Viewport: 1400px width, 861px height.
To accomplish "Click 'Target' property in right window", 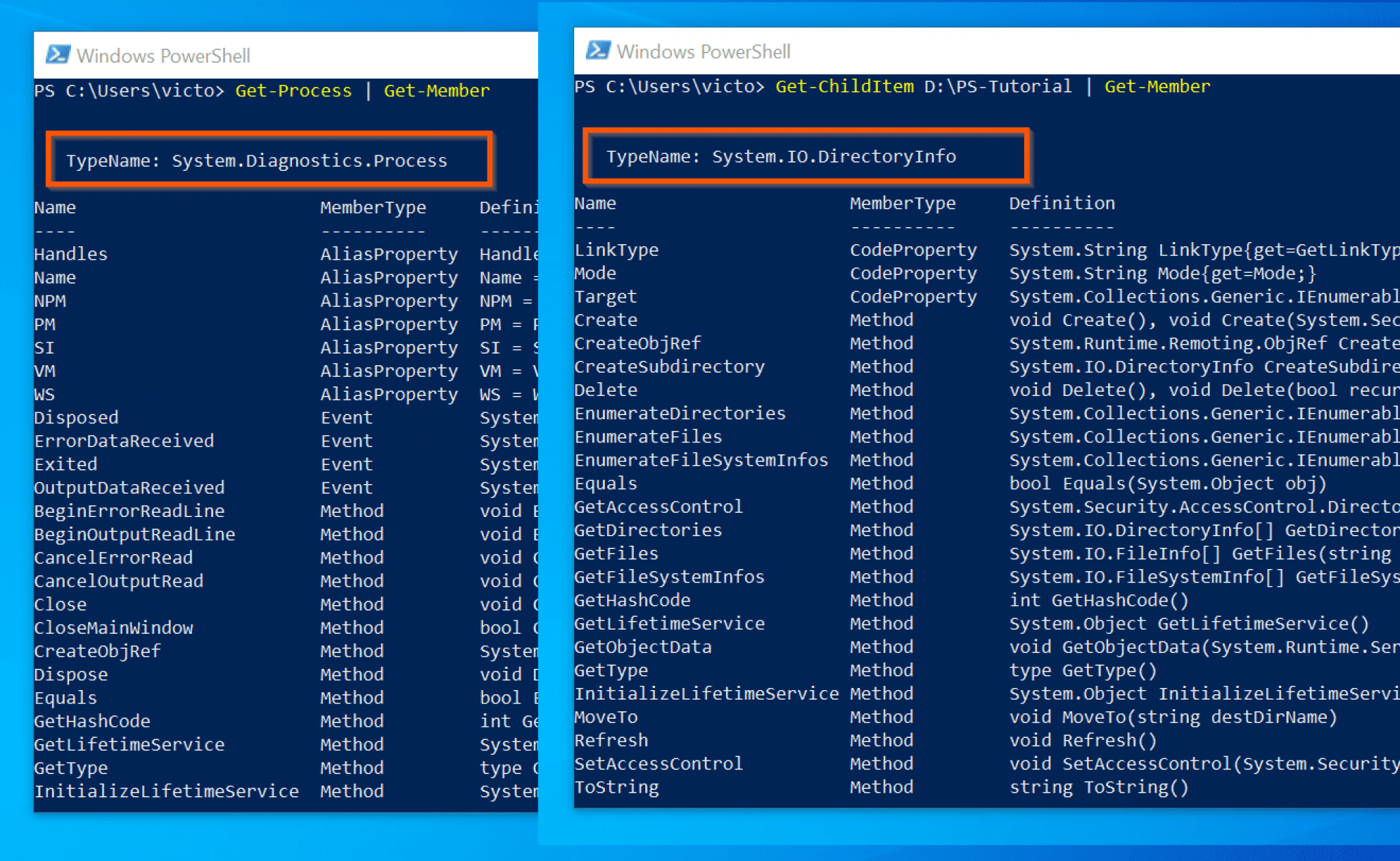I will (x=606, y=297).
